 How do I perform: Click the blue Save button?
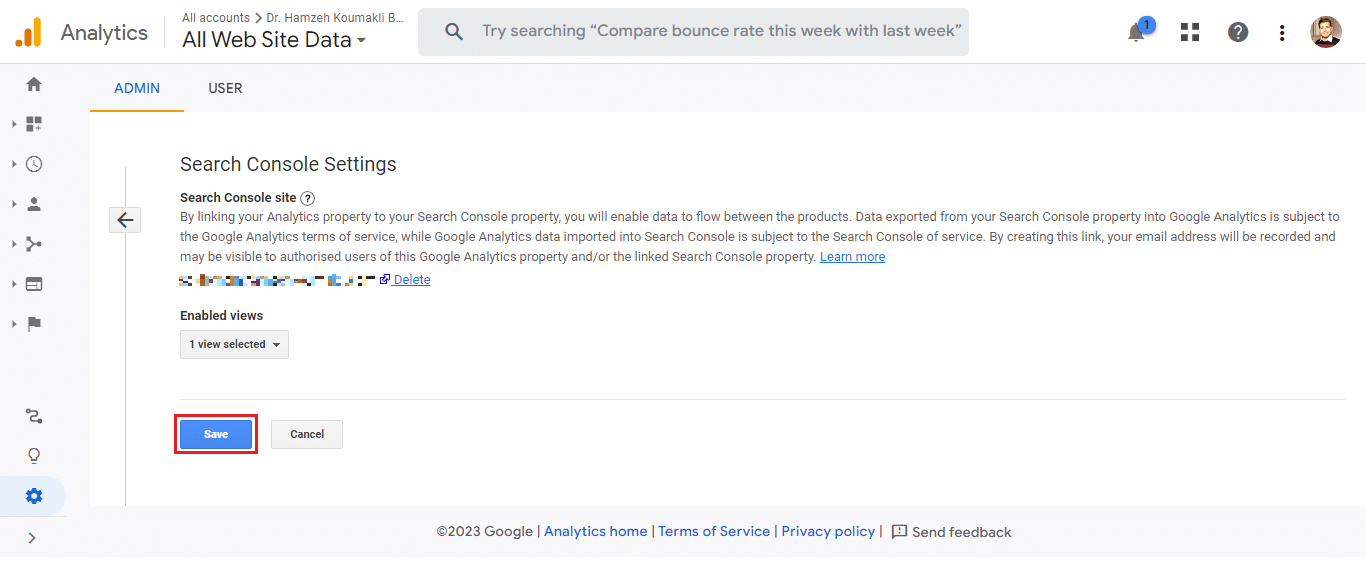coord(216,434)
